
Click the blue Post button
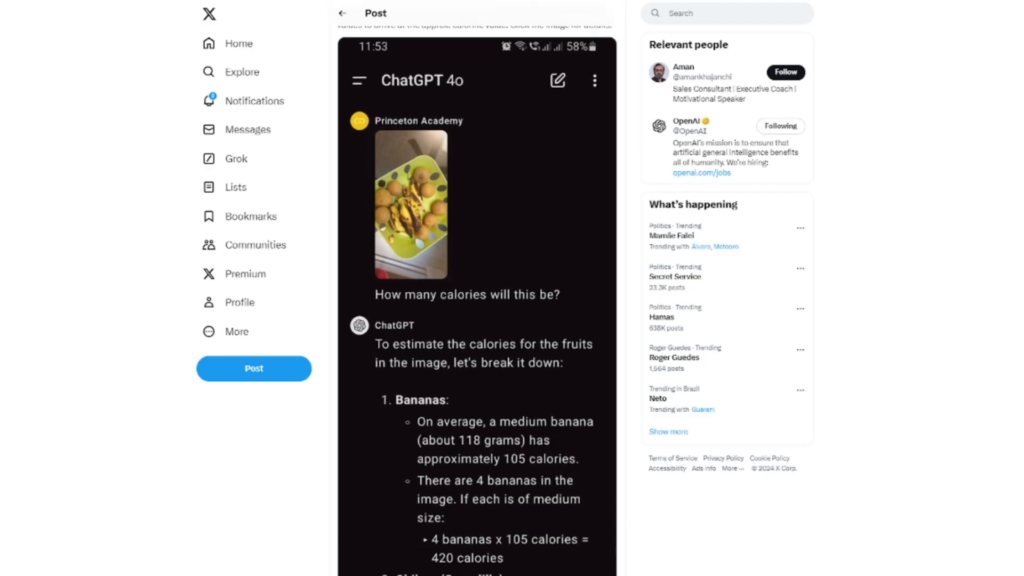pos(254,368)
